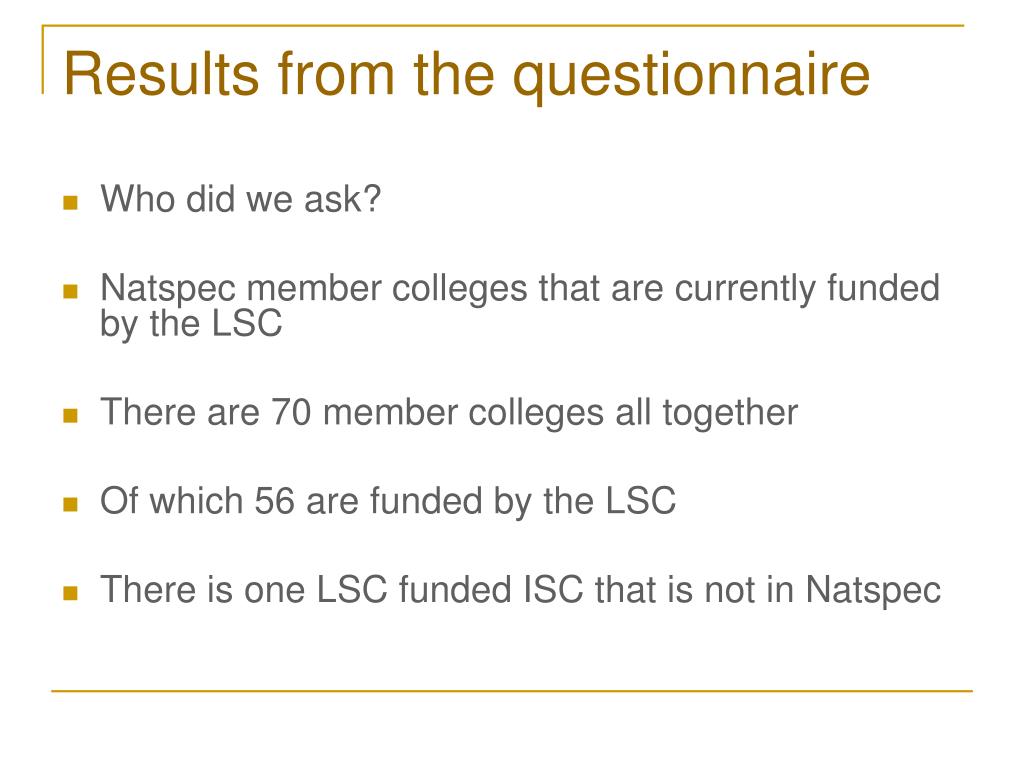Image resolution: width=1024 pixels, height=768 pixels.
Task: Click the word 'Natspec' at the end of last bullet
Action: tap(873, 591)
